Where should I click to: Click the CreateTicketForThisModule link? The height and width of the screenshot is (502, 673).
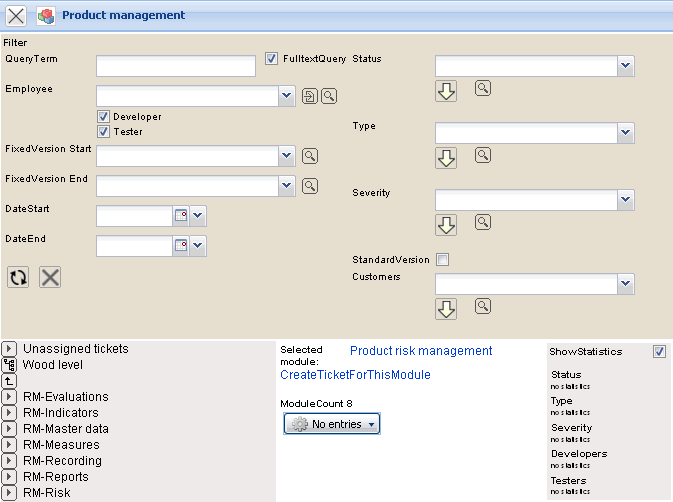pyautogui.click(x=355, y=375)
